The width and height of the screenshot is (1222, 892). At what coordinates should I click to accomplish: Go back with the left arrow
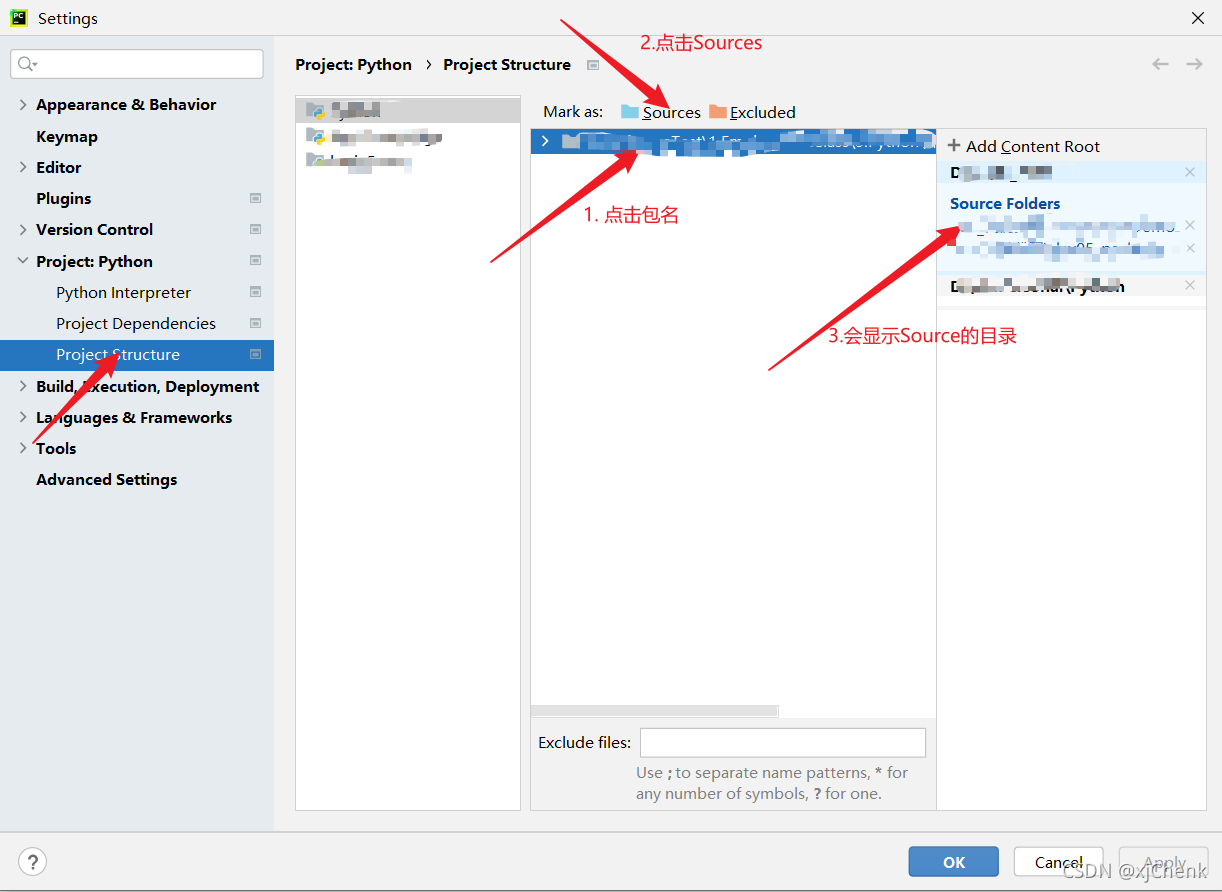coord(1160,64)
